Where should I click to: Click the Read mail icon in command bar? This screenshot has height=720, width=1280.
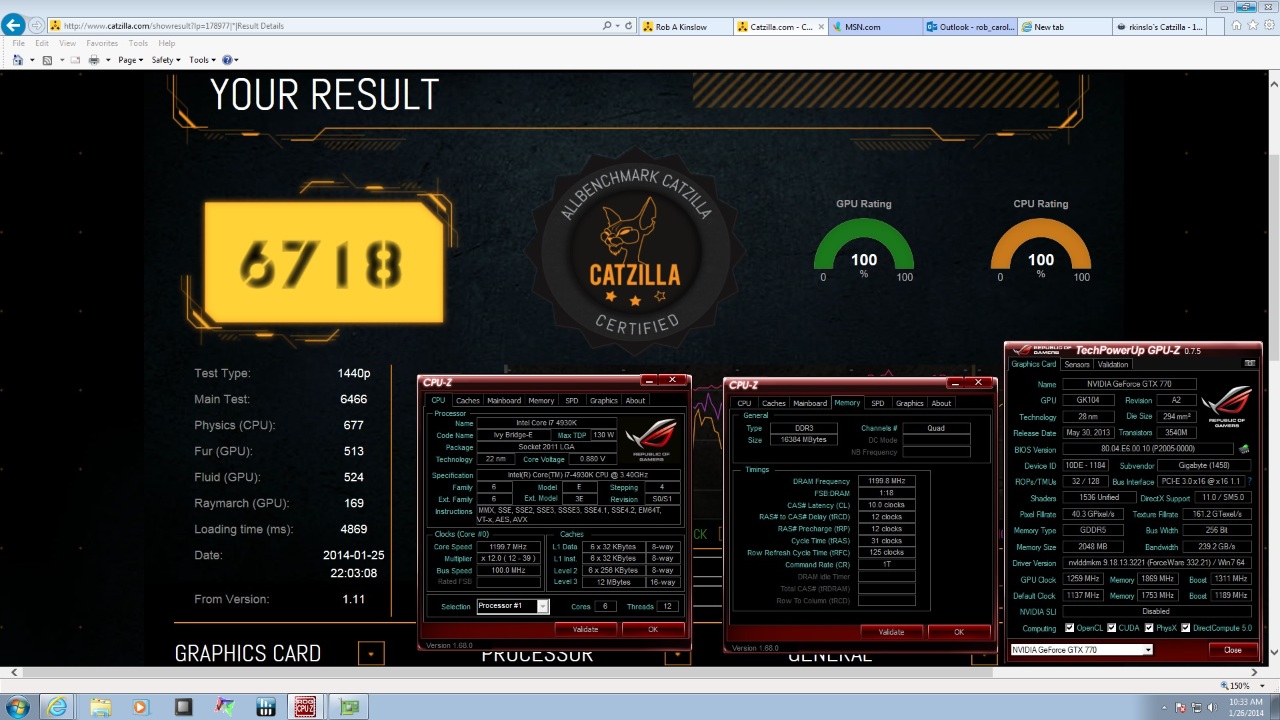point(76,60)
